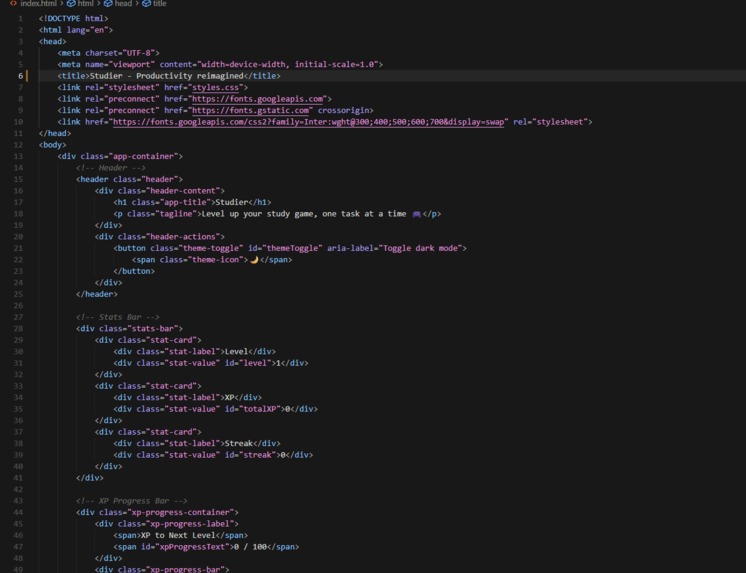Screen dimensions: 746x573
Task: Click the symbol icon beside html breadcrumb
Action: click(71, 3)
